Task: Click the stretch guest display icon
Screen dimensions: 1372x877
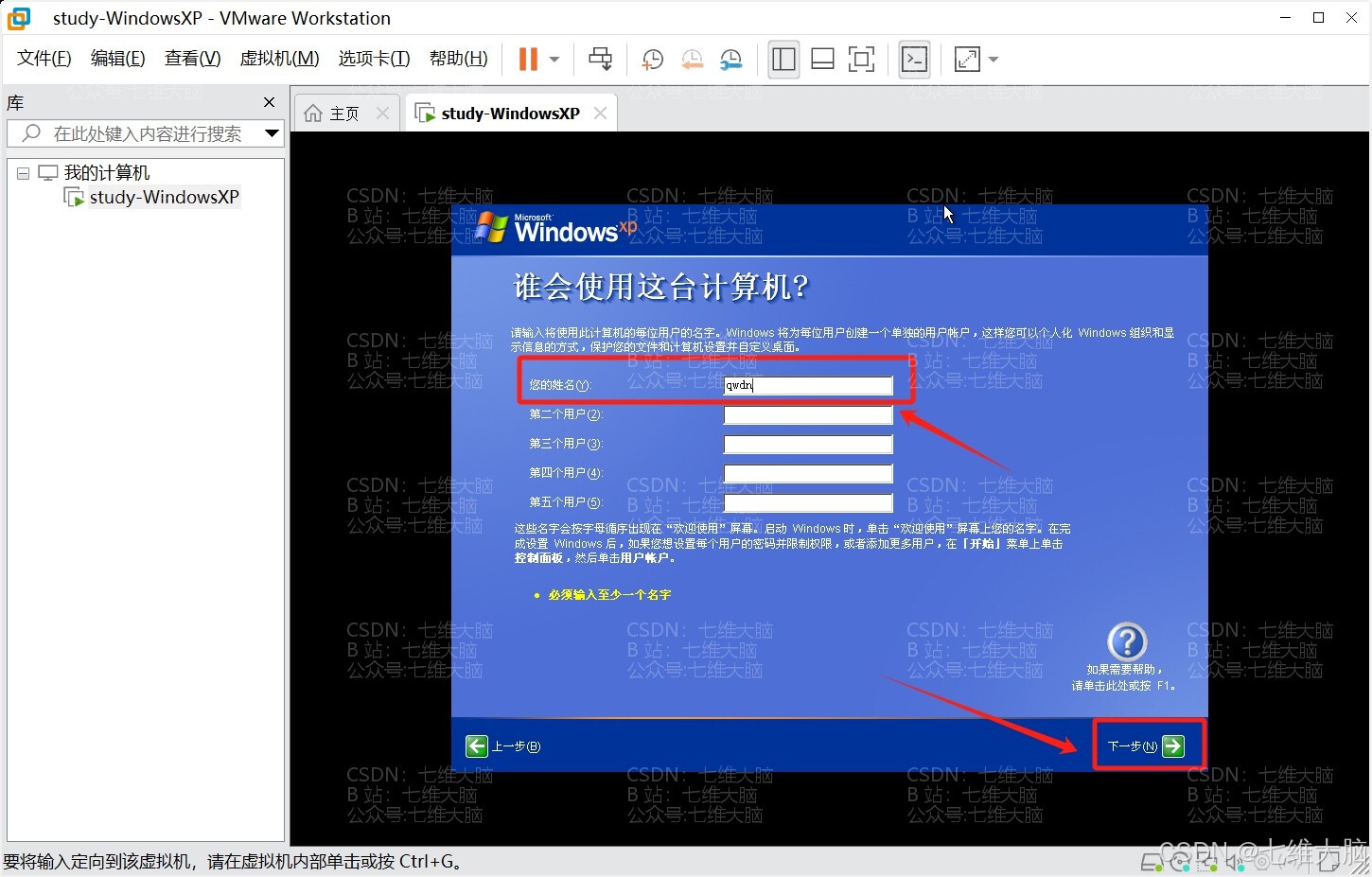Action: coord(968,60)
